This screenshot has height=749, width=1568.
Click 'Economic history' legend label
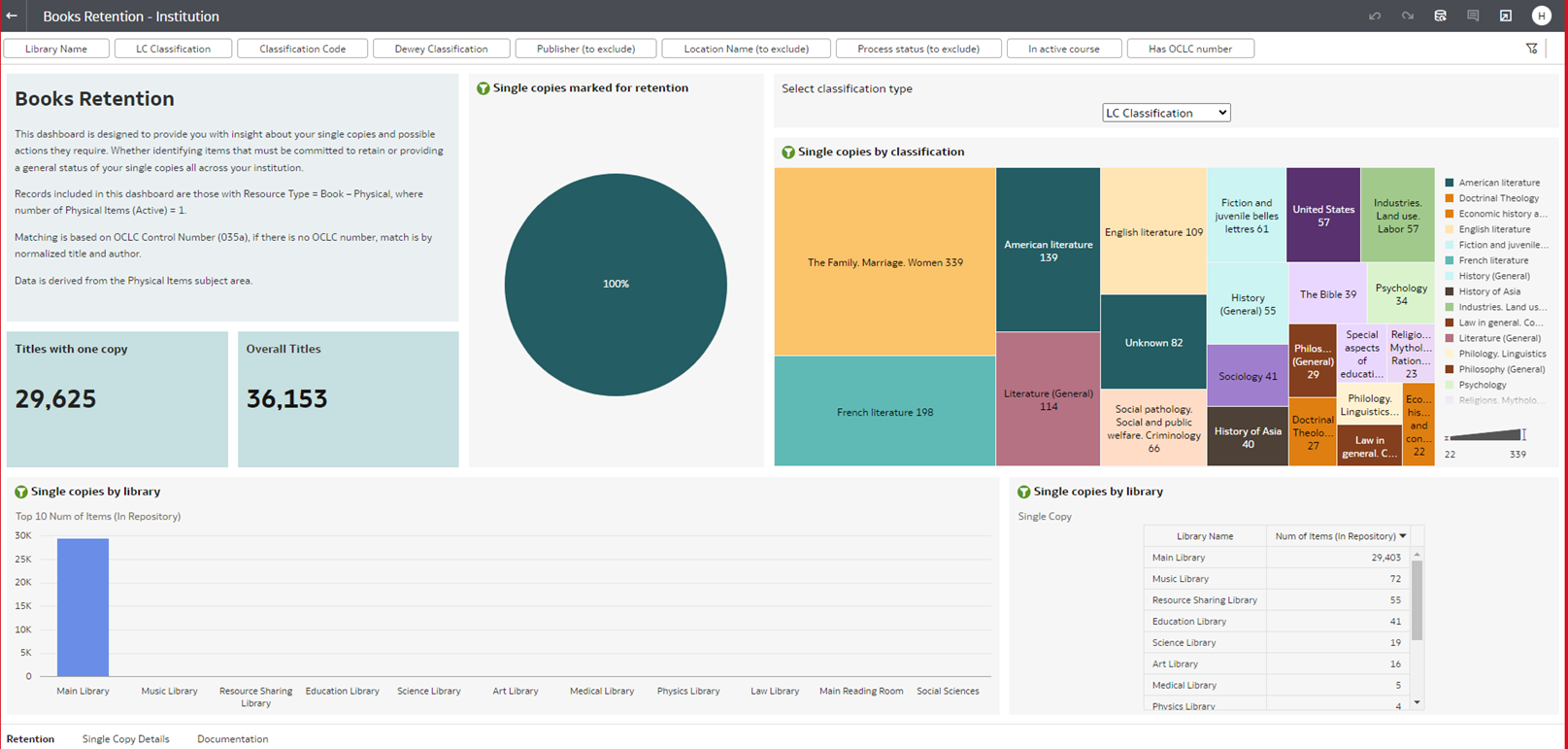click(x=1502, y=214)
